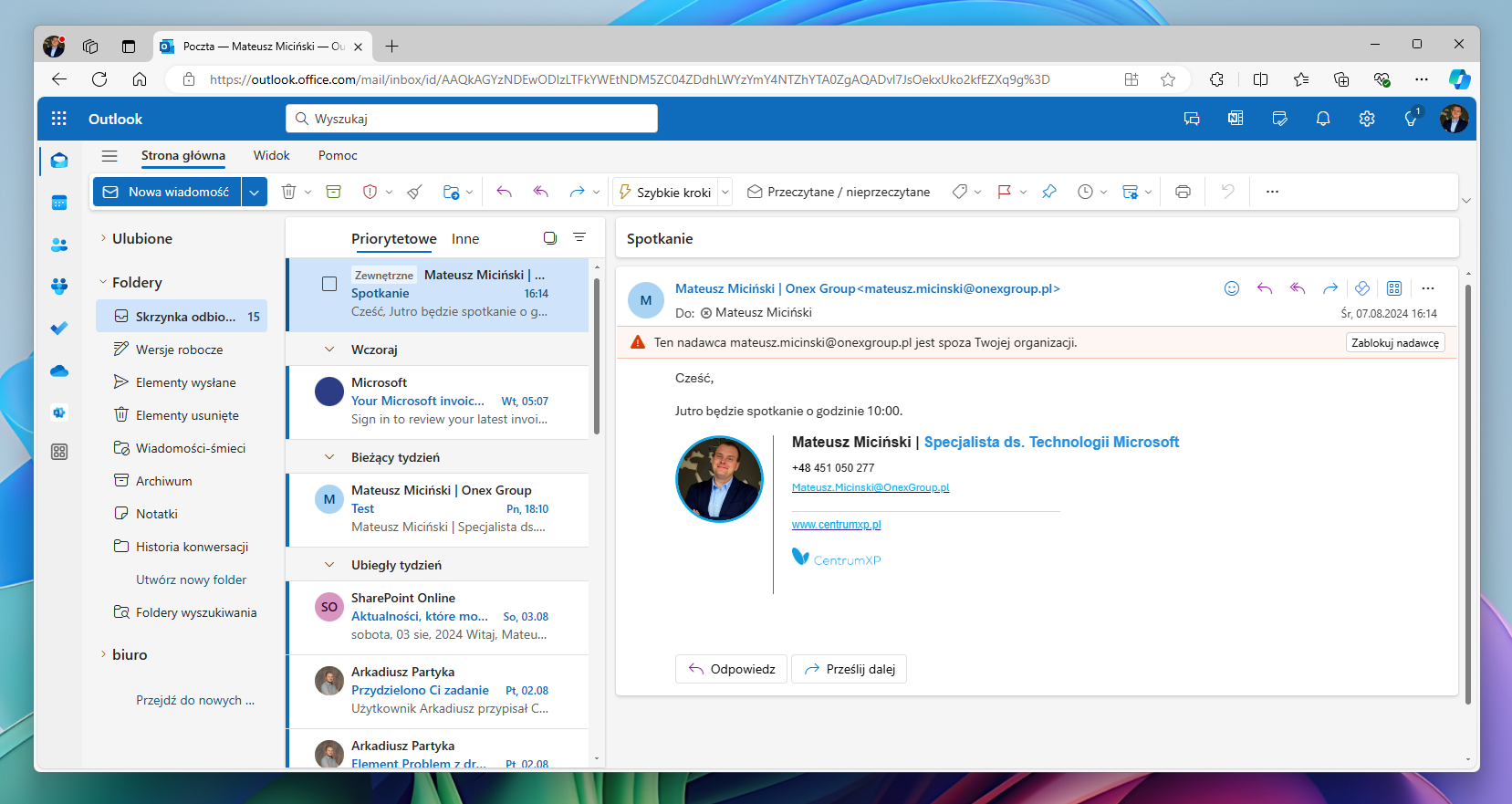Open the Szybkie kroki dropdown arrow
Image resolution: width=1512 pixels, height=804 pixels.
click(x=725, y=192)
